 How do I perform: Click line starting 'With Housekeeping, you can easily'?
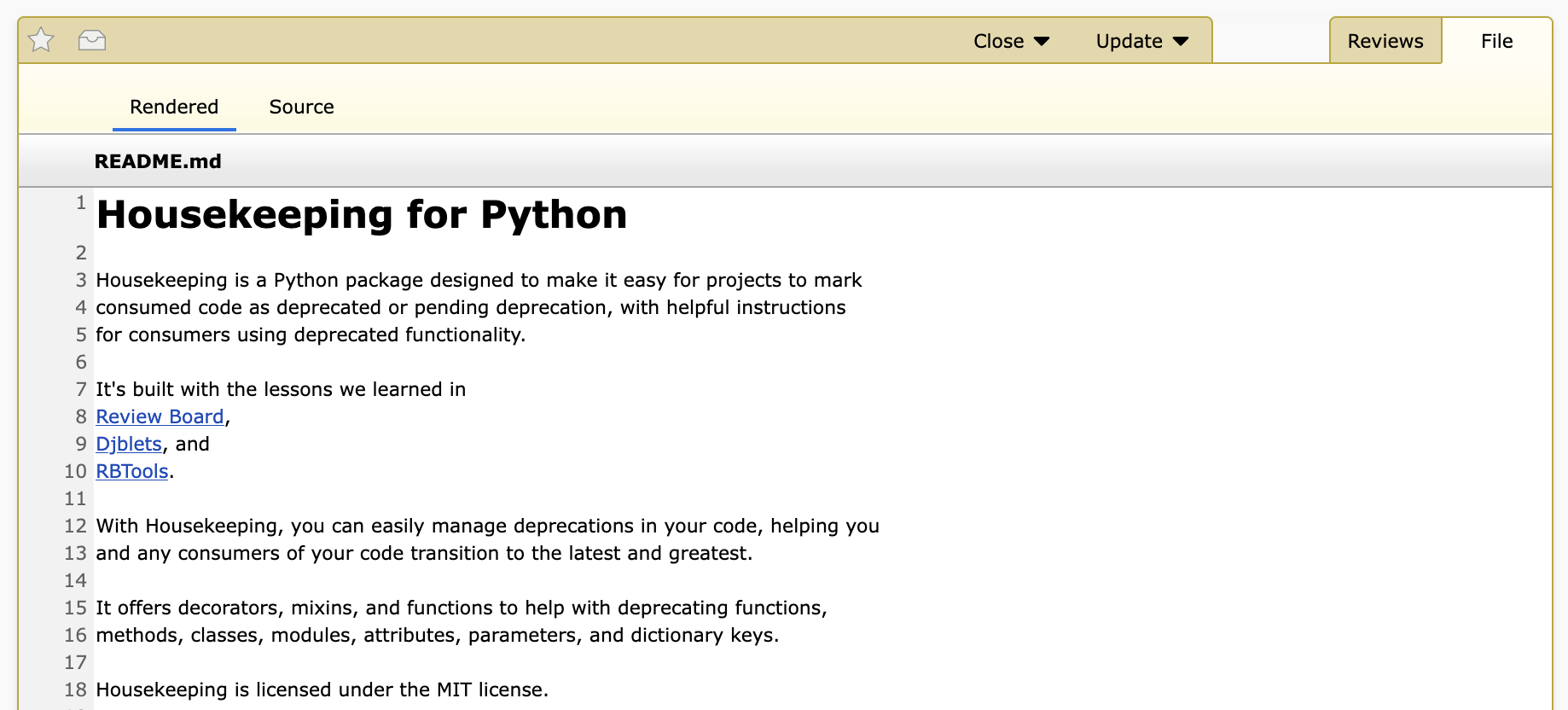(487, 526)
